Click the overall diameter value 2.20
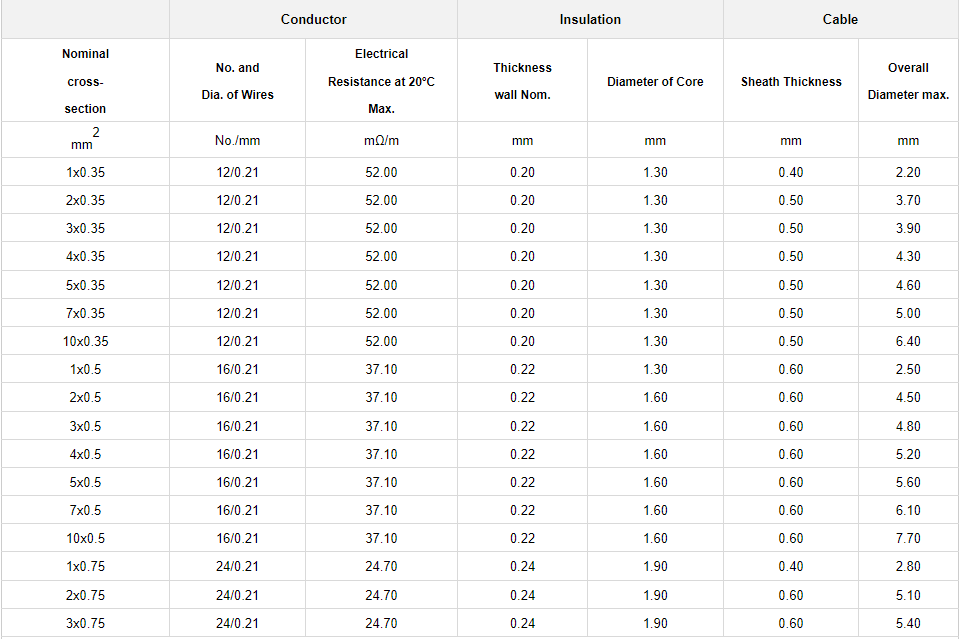Image resolution: width=961 pixels, height=639 pixels. tap(908, 172)
